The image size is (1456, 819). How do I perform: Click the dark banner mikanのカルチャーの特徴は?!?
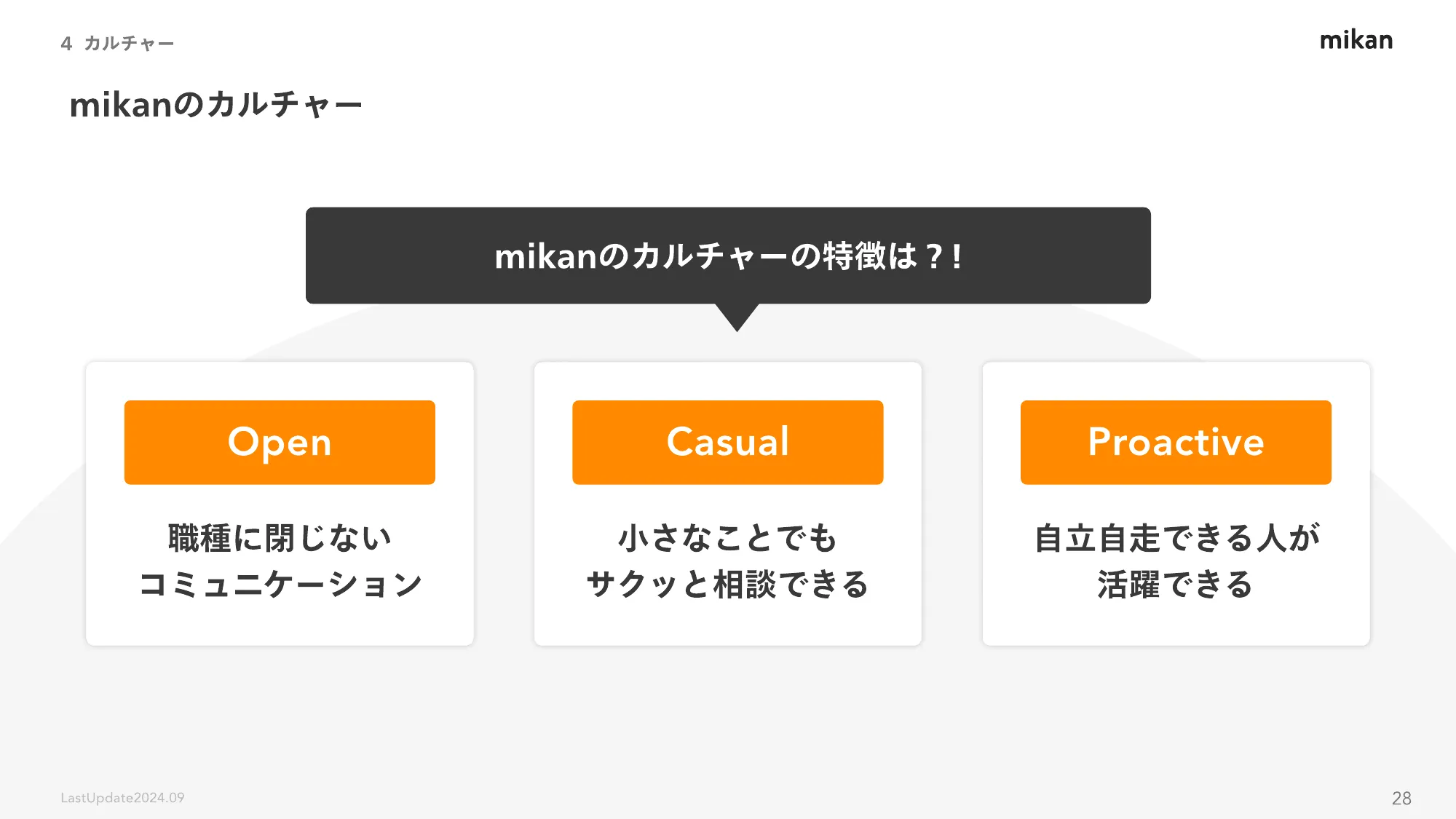click(728, 256)
